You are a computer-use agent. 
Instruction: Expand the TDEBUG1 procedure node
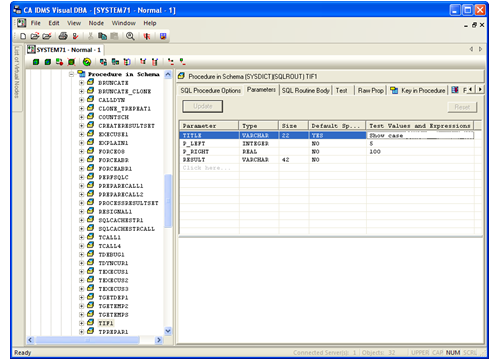81,255
